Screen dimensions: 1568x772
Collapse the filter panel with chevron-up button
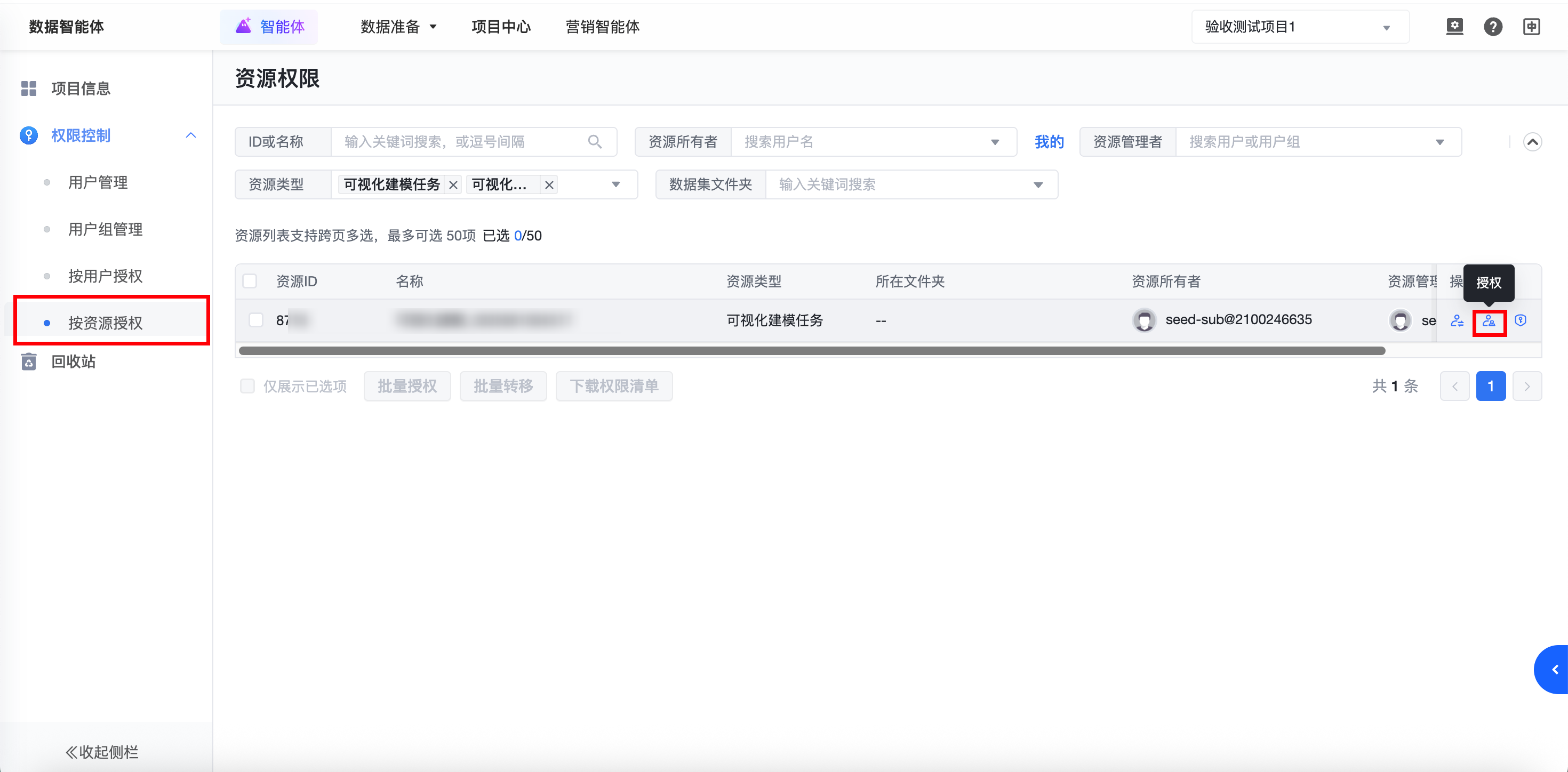coord(1532,142)
